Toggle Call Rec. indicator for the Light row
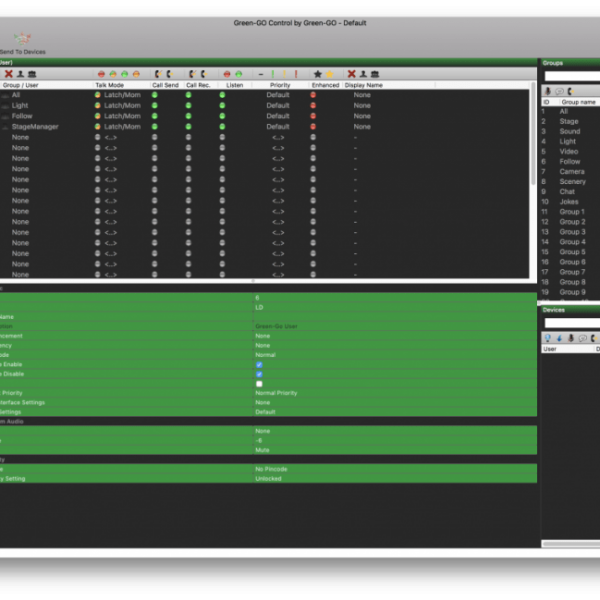This screenshot has width=600, height=600. coord(188,105)
